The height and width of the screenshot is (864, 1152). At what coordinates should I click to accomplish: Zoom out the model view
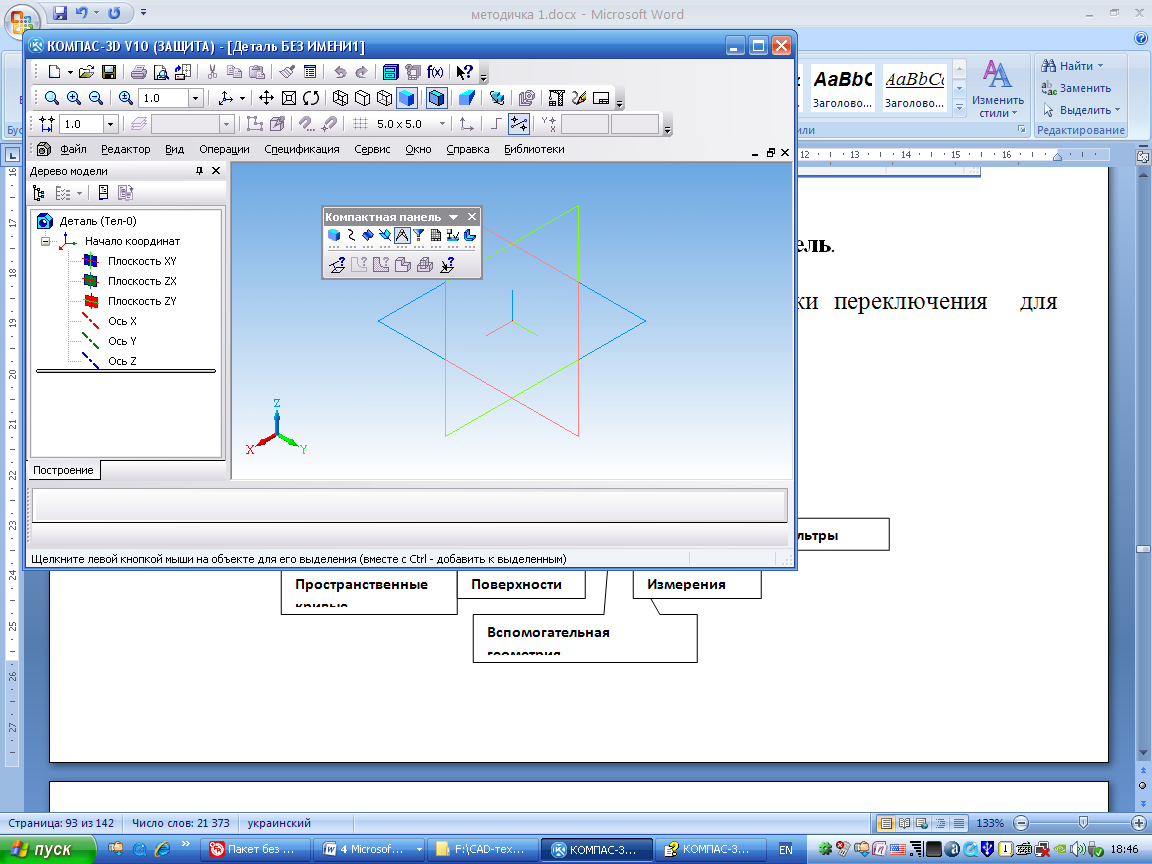96,98
